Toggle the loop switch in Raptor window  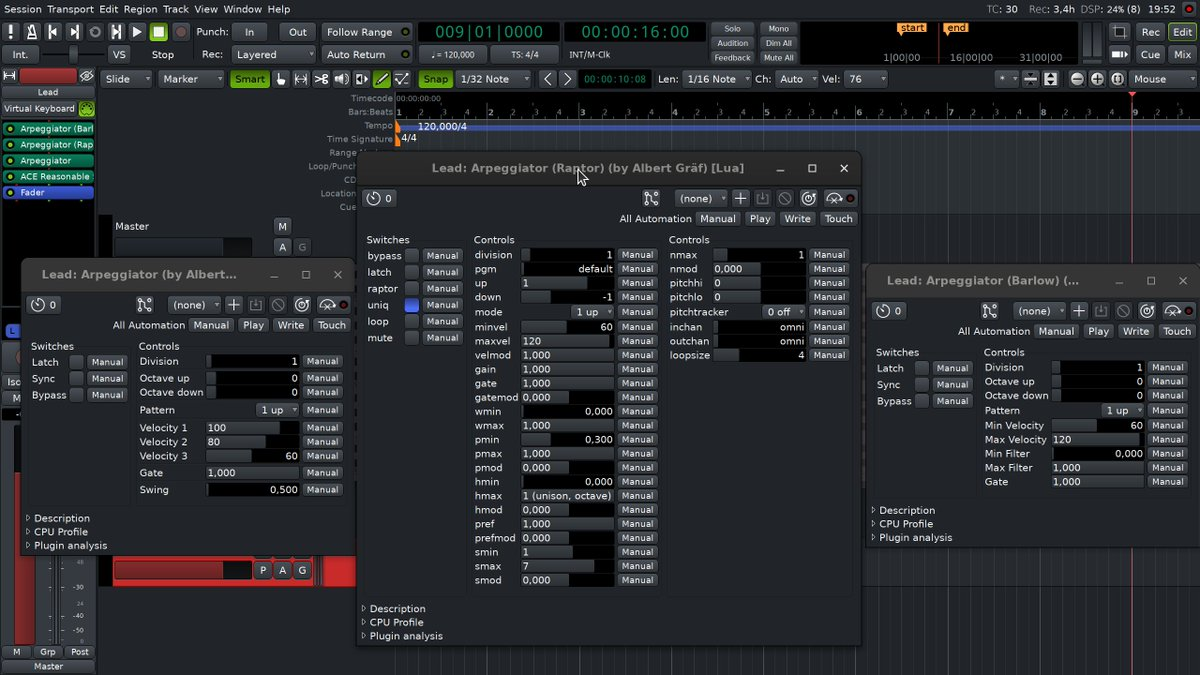pos(412,322)
